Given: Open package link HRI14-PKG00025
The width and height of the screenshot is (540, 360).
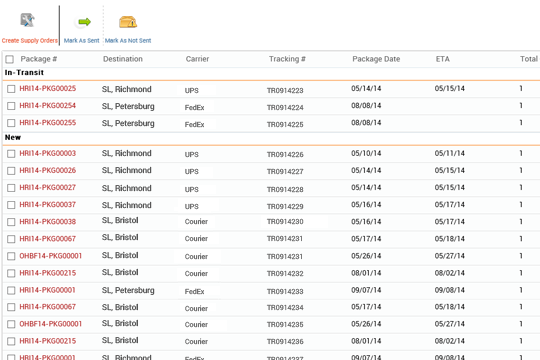Looking at the screenshot, I should tap(48, 89).
